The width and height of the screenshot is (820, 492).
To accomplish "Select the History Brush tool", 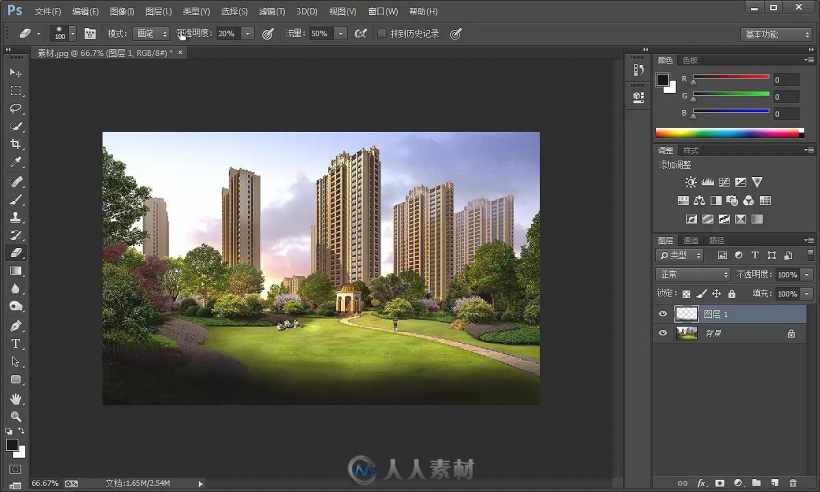I will 15,235.
